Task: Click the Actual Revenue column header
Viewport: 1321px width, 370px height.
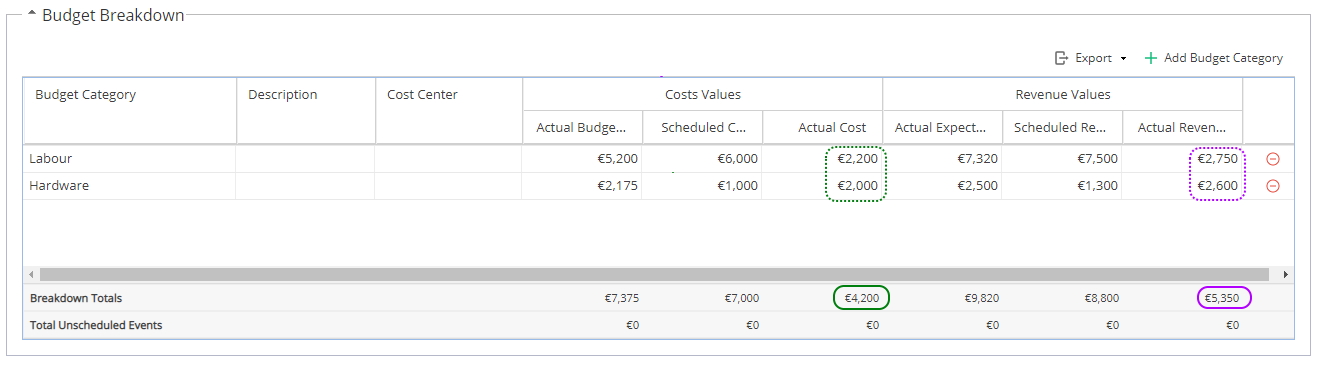Action: click(1183, 127)
